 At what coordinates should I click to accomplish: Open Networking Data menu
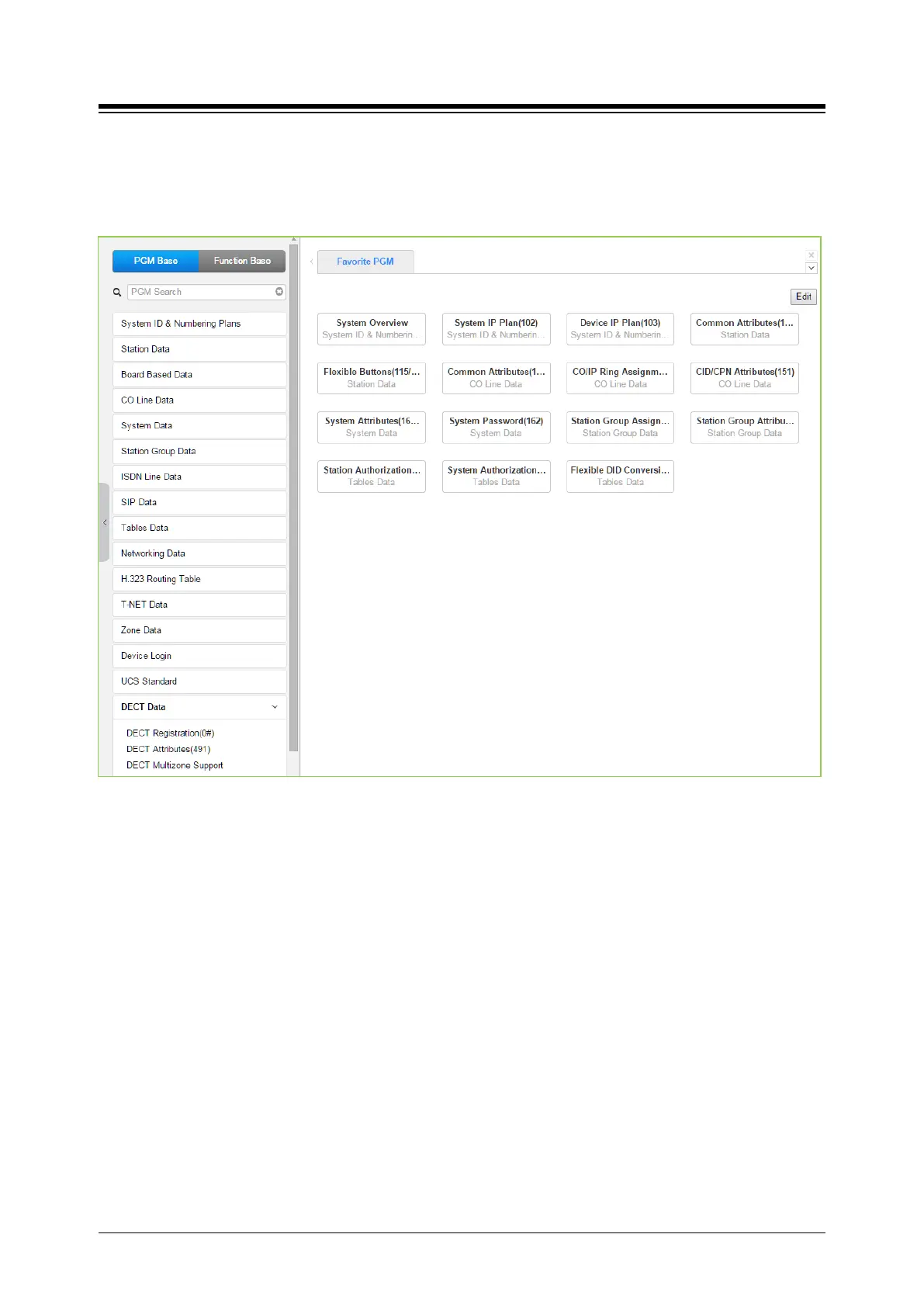(199, 553)
